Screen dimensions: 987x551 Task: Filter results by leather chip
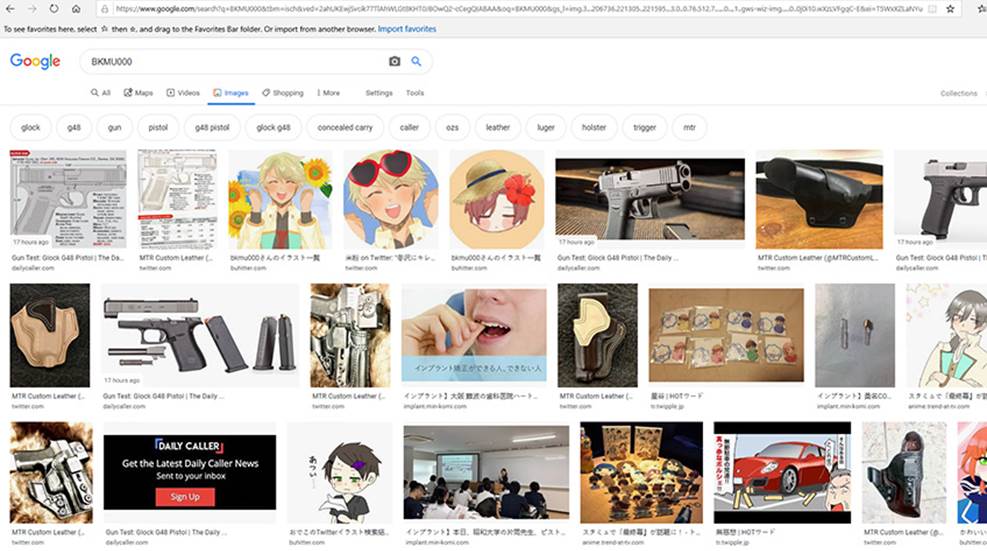[x=498, y=127]
